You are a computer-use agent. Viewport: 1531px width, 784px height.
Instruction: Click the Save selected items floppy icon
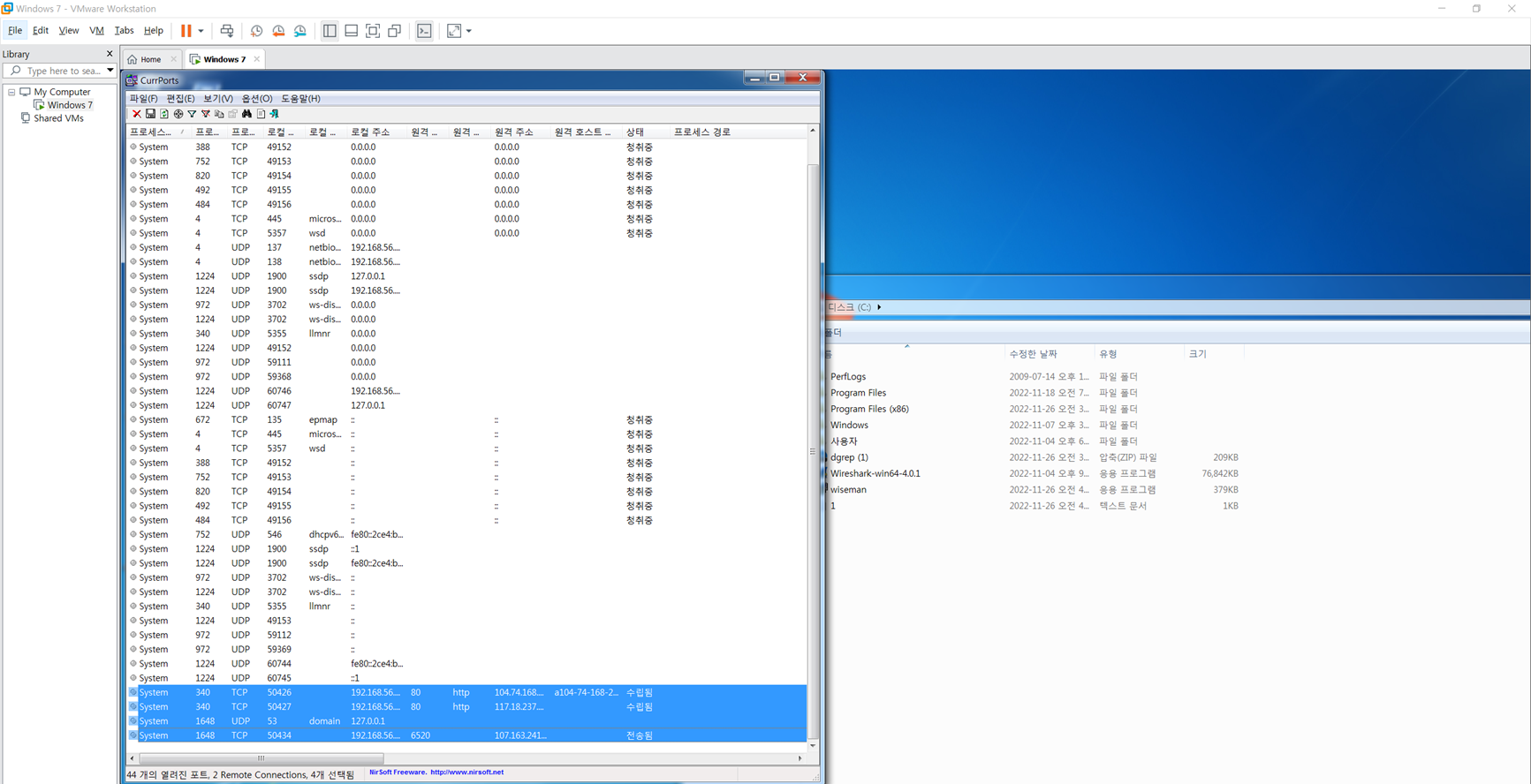(x=150, y=114)
